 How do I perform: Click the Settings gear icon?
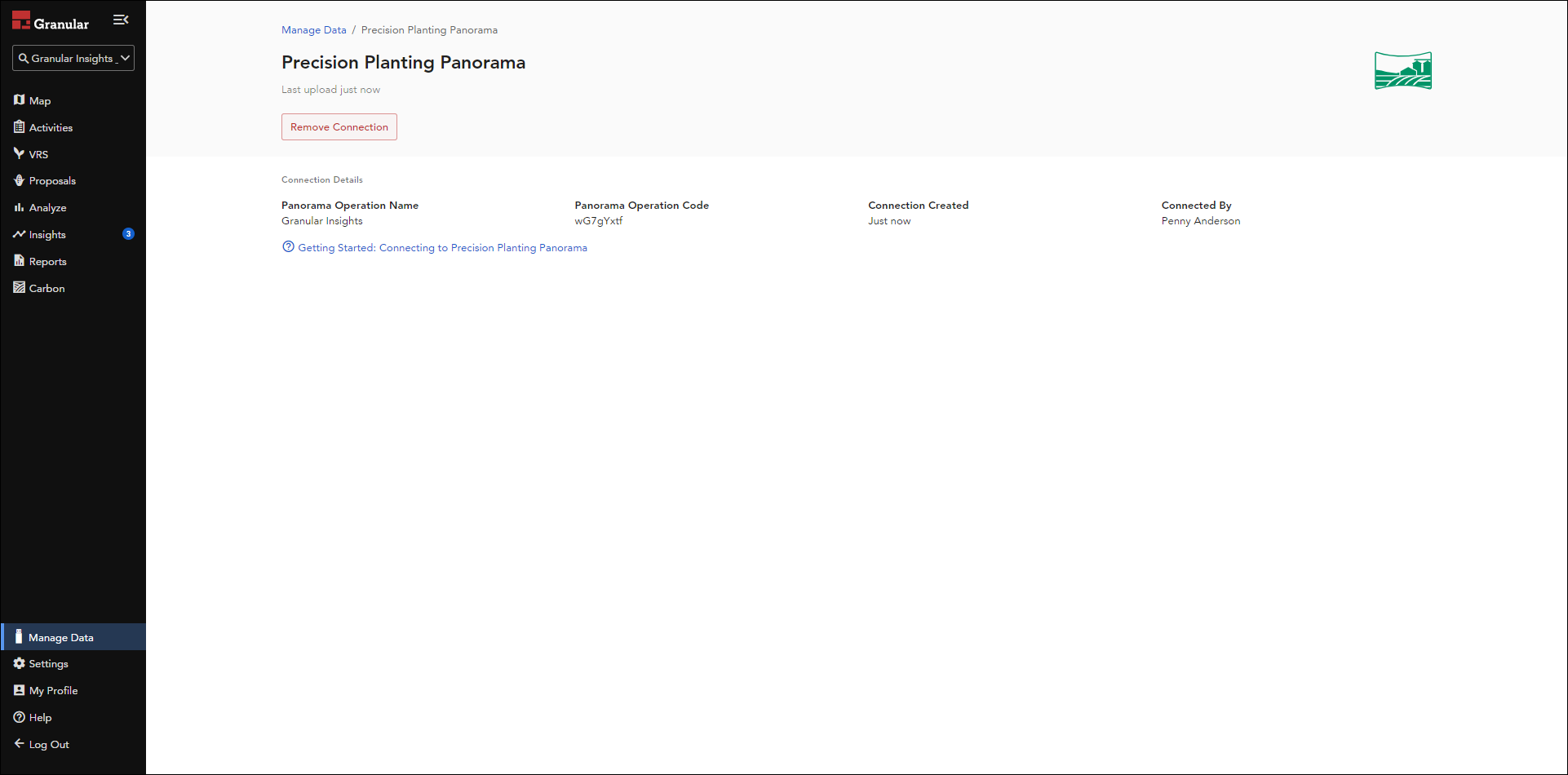coord(19,663)
